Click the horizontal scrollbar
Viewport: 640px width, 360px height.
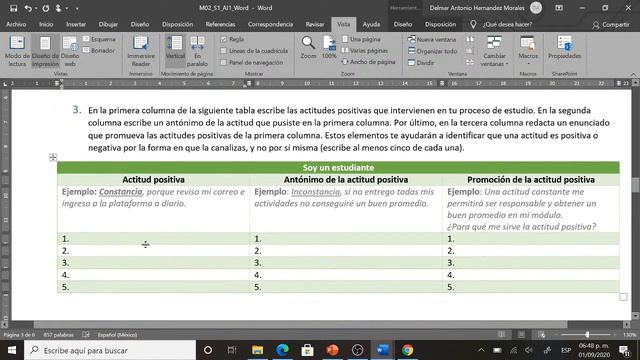[x=300, y=324]
